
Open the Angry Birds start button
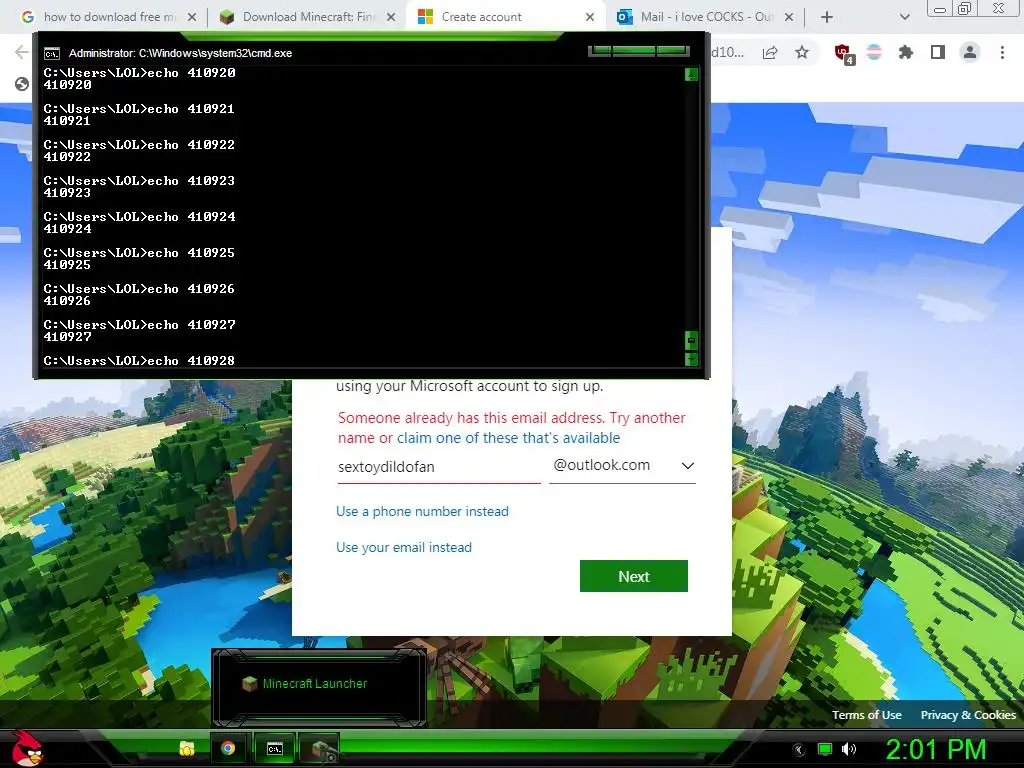[x=27, y=748]
